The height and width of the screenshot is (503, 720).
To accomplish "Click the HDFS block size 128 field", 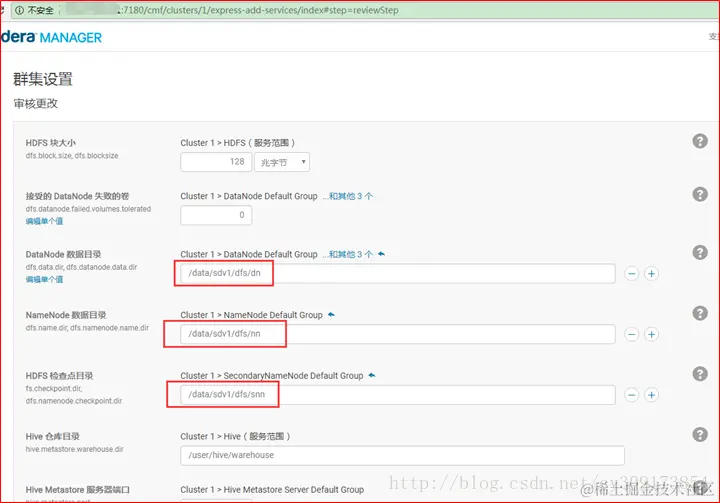I will (x=216, y=162).
